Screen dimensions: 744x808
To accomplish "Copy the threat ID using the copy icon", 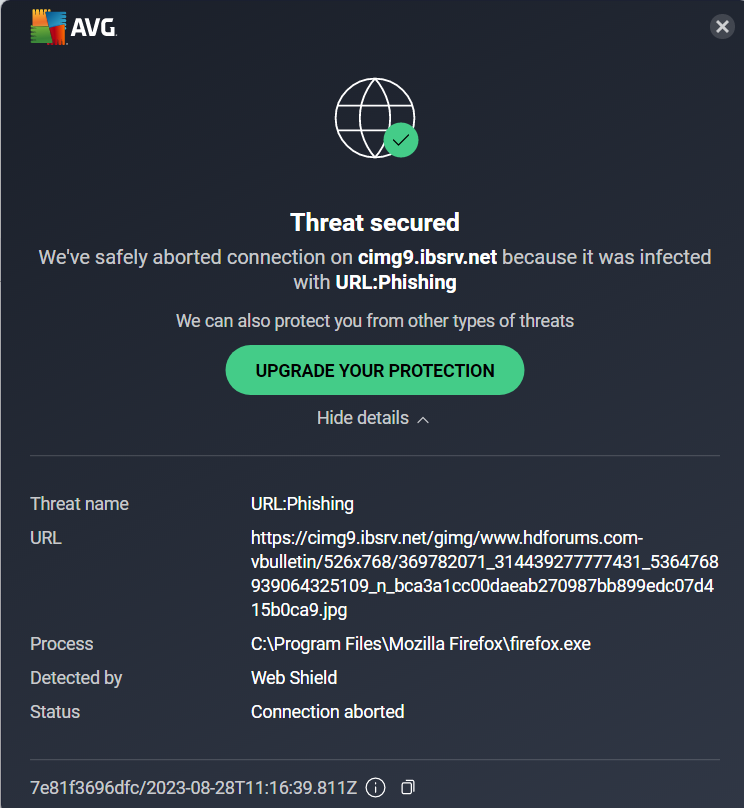I will click(x=407, y=788).
